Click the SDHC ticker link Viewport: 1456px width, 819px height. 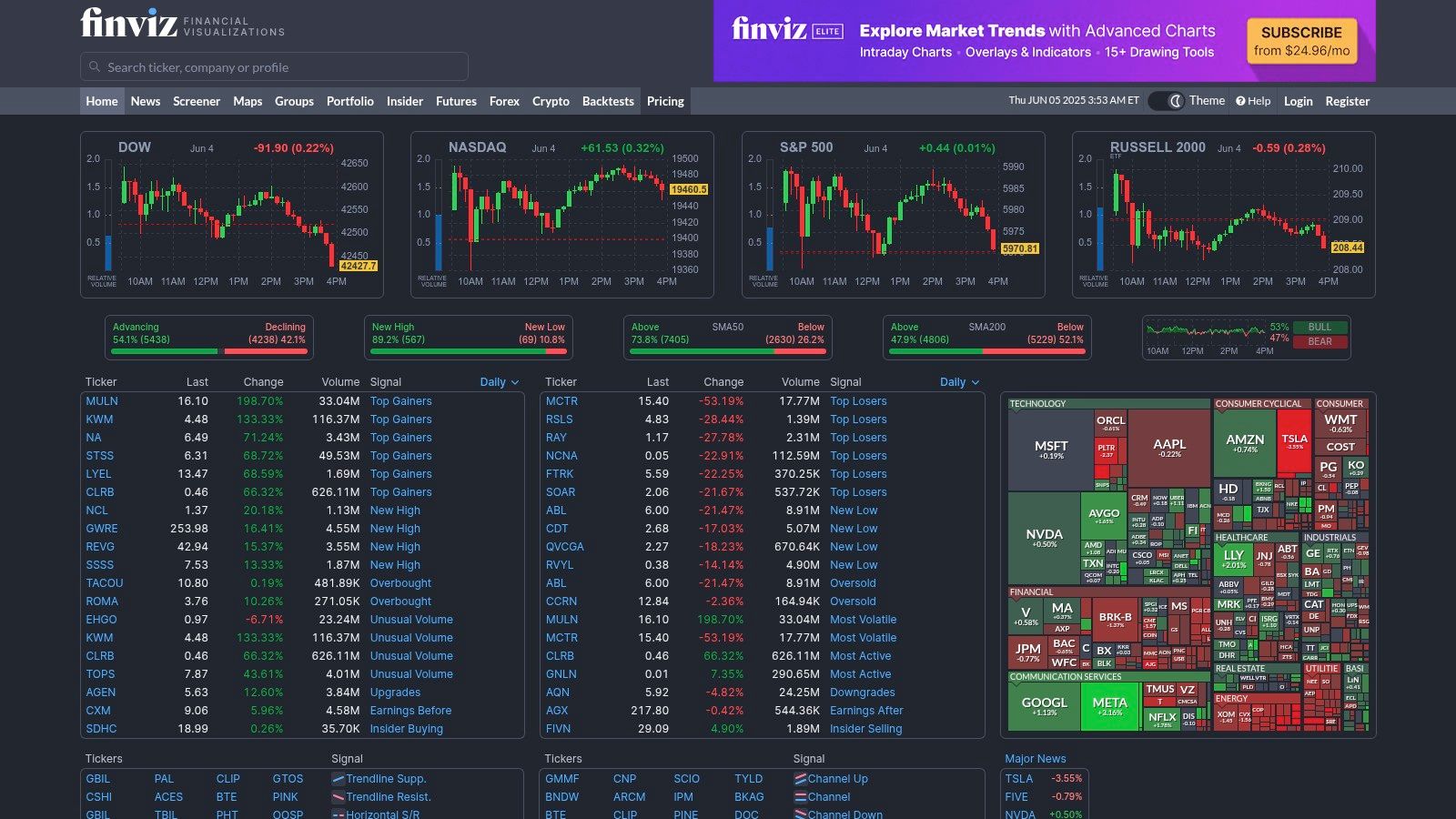click(x=101, y=729)
